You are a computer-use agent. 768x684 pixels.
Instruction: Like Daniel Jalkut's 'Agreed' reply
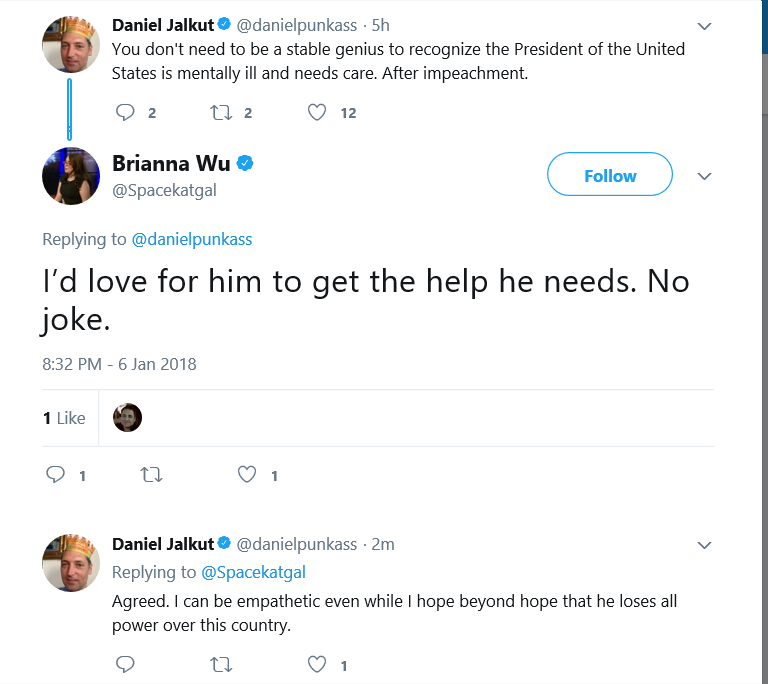[x=317, y=664]
